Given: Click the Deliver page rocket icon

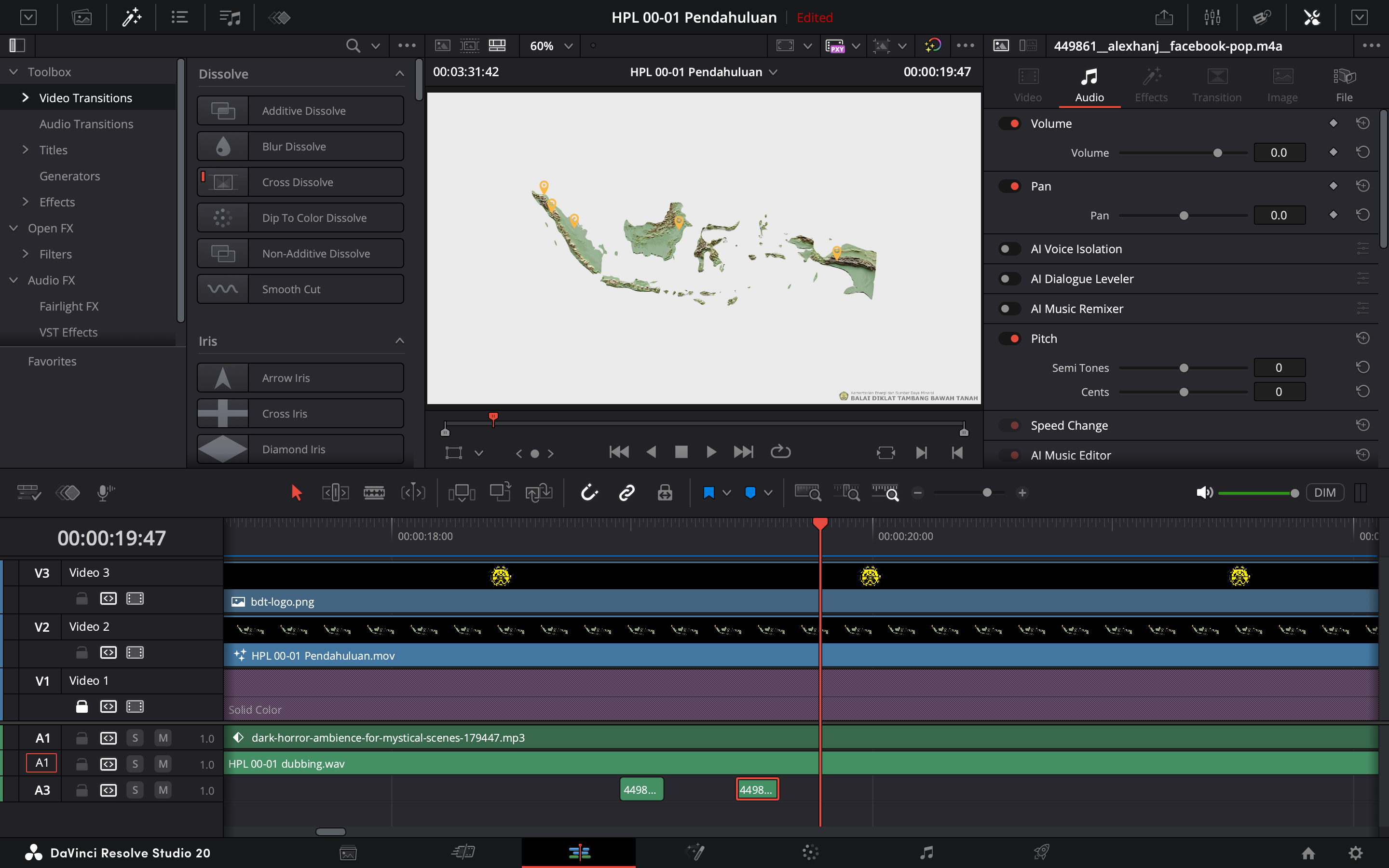Looking at the screenshot, I should pyautogui.click(x=1041, y=853).
